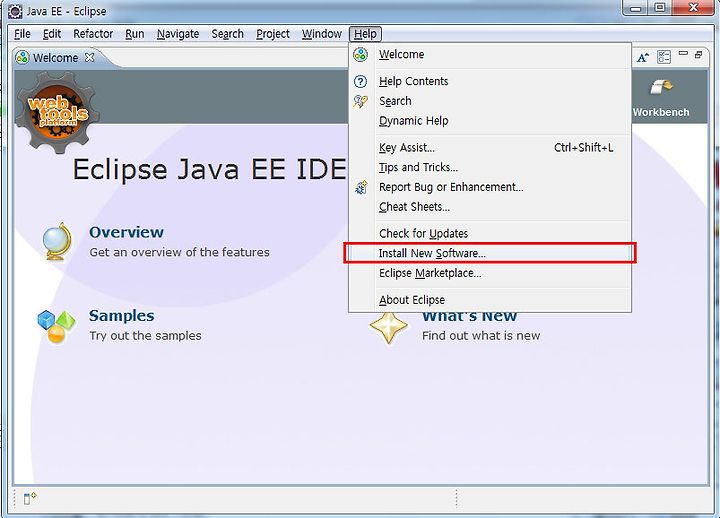This screenshot has width=720, height=518.
Task: Click the 'Eclipse Java EE IDE' heading
Action: (209, 169)
